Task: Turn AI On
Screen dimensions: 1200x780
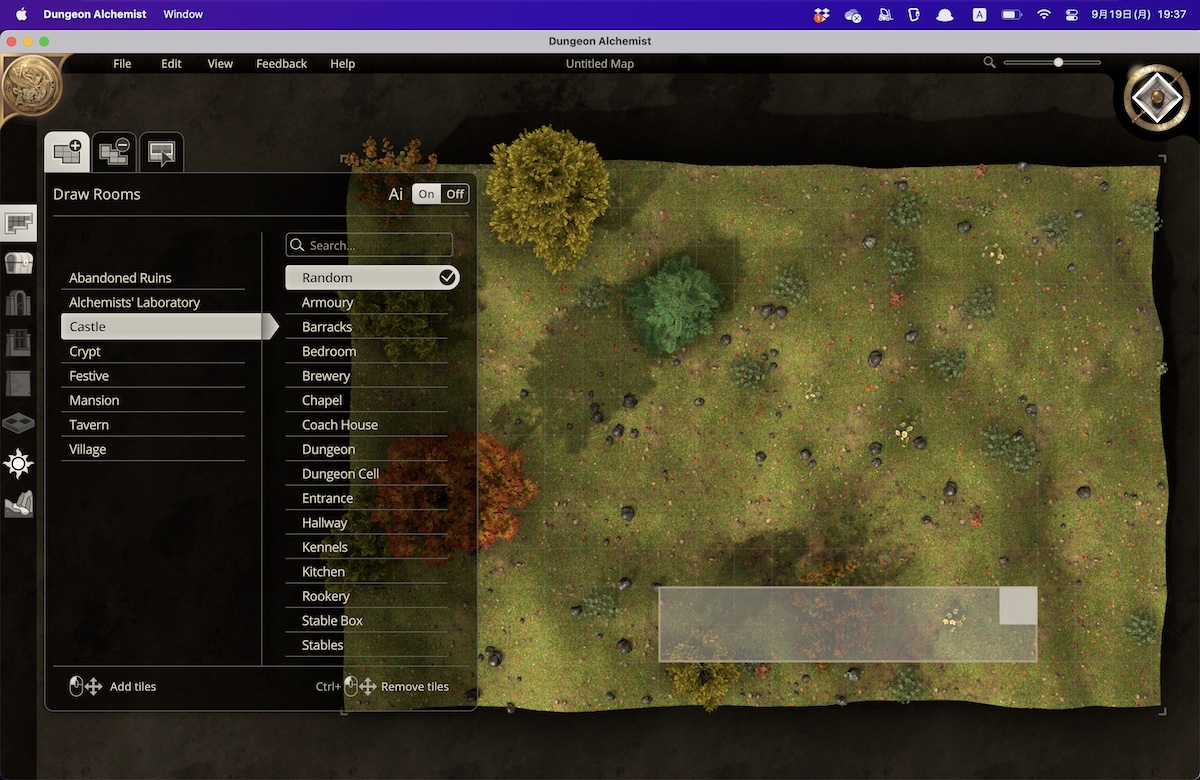Action: point(427,194)
